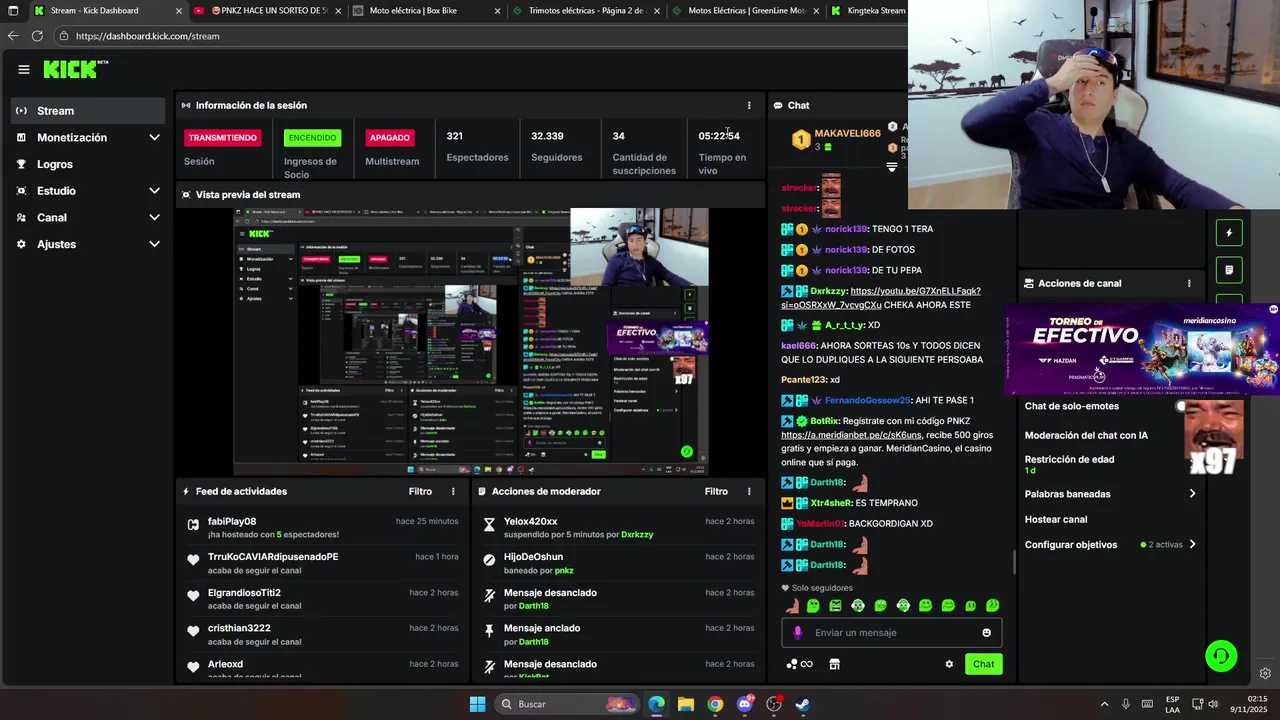
Task: Click the stream preview thumbnail
Action: (471, 340)
